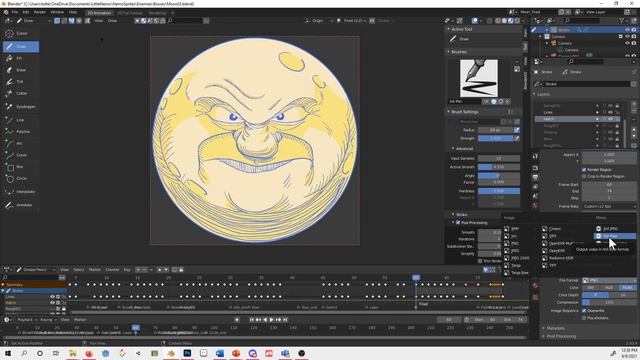Set Color Depth to 16

tap(623, 295)
